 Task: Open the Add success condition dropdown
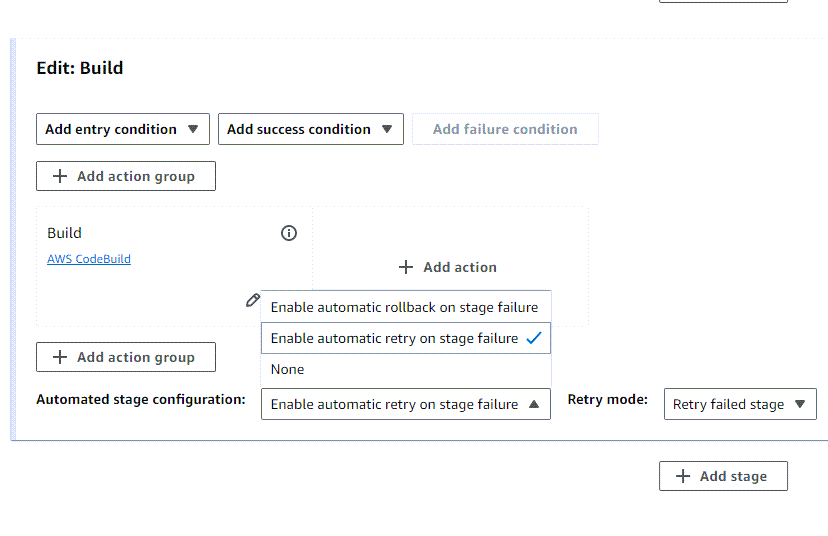310,129
